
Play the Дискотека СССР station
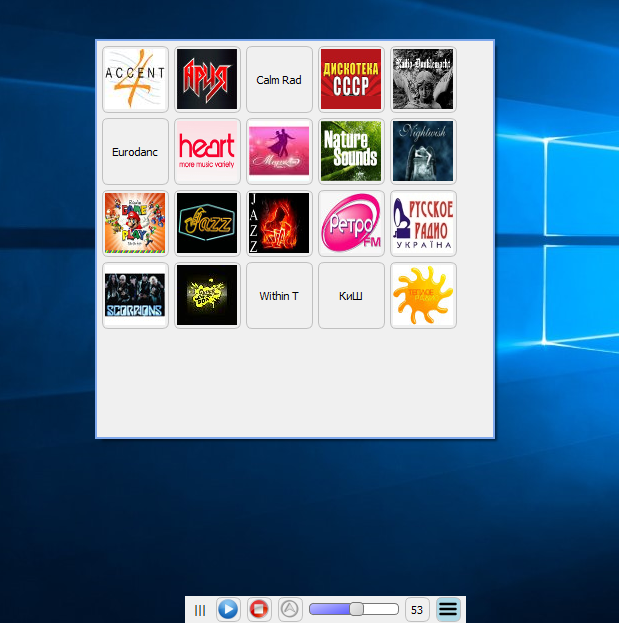pos(351,79)
